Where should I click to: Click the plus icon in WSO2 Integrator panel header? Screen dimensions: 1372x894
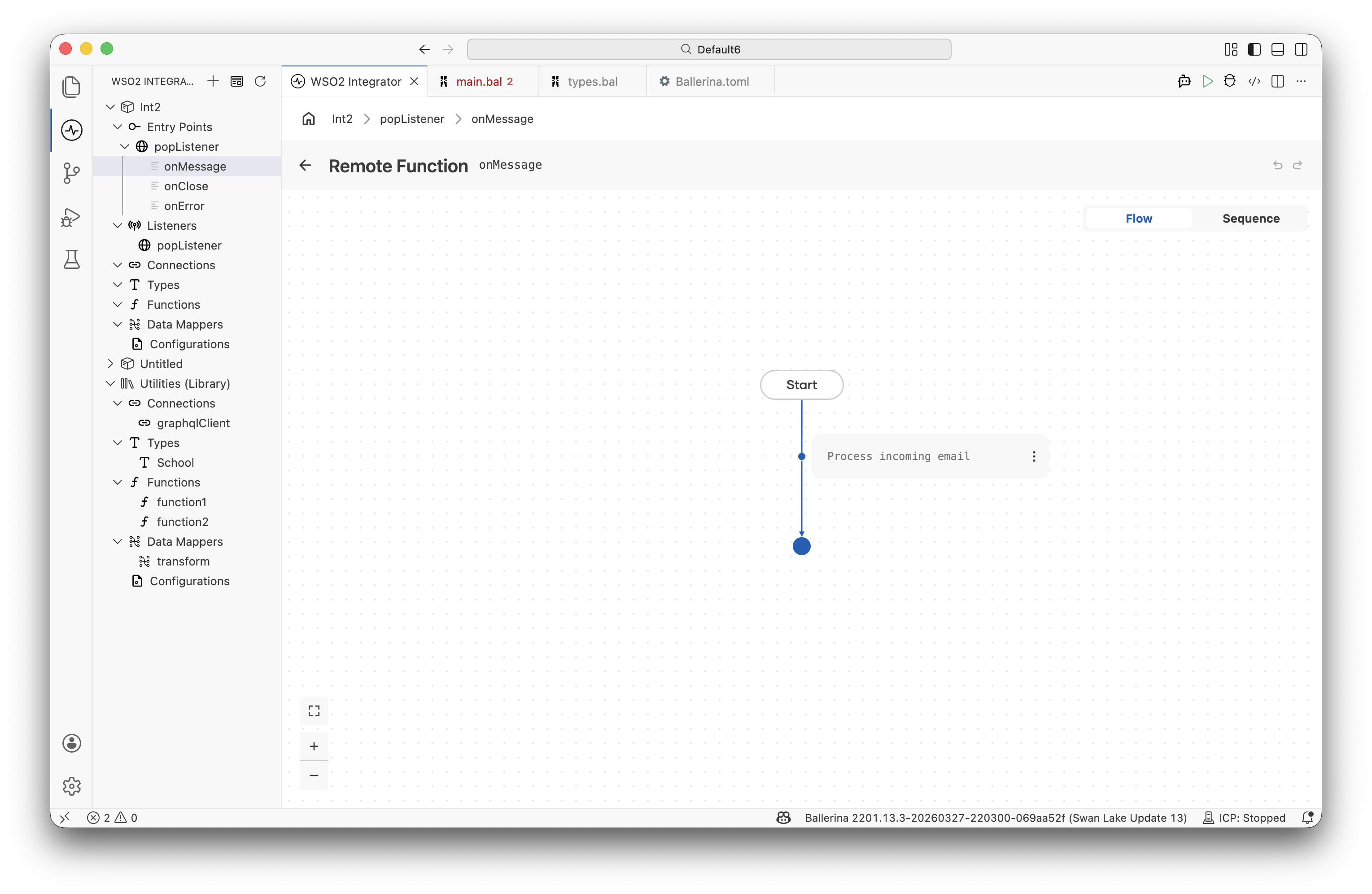[x=213, y=81]
